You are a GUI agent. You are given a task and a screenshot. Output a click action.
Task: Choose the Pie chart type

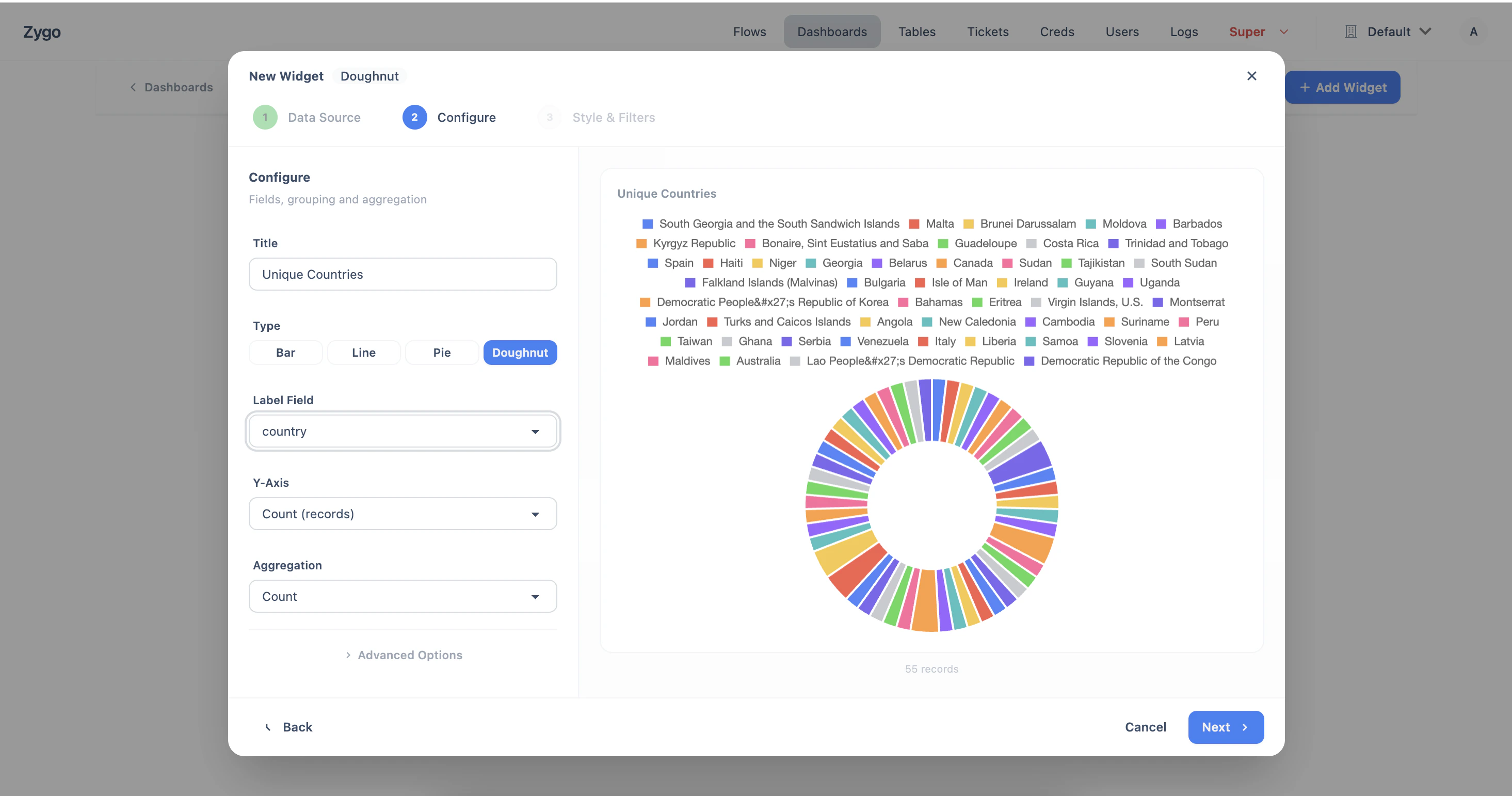point(441,353)
